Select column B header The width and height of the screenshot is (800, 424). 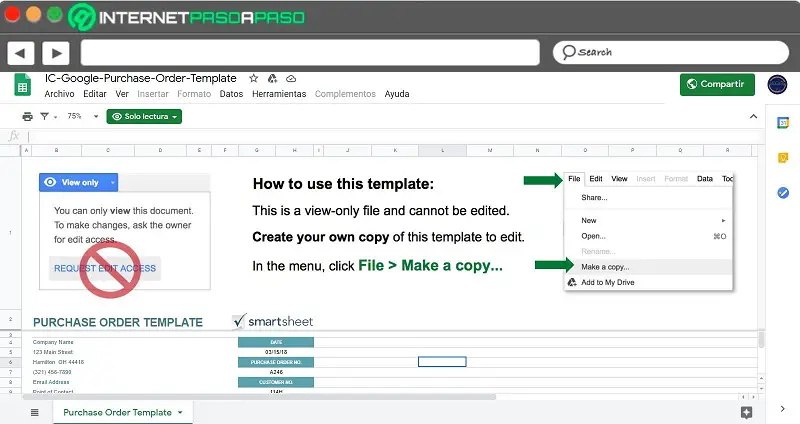point(56,151)
